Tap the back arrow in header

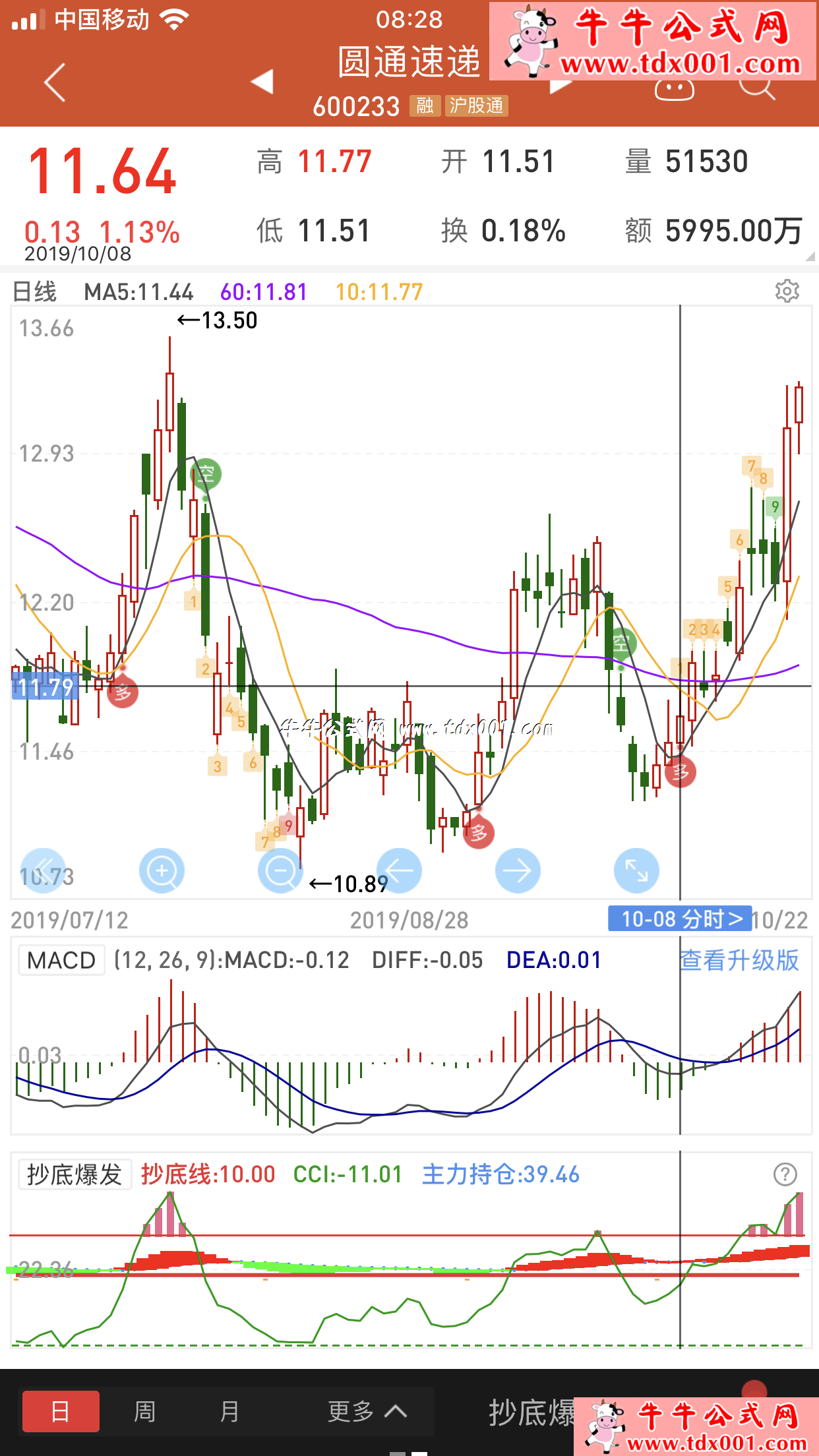(55, 82)
